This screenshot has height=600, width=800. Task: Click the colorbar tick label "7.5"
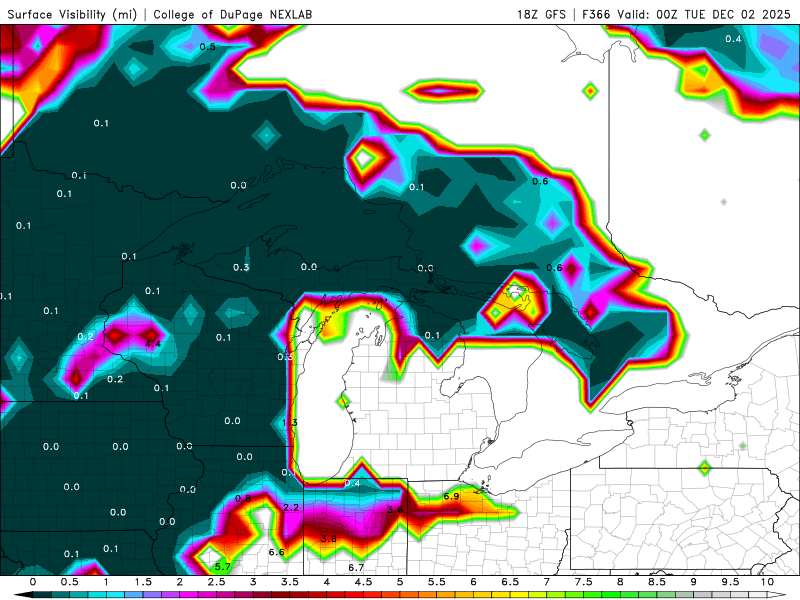pyautogui.click(x=584, y=582)
